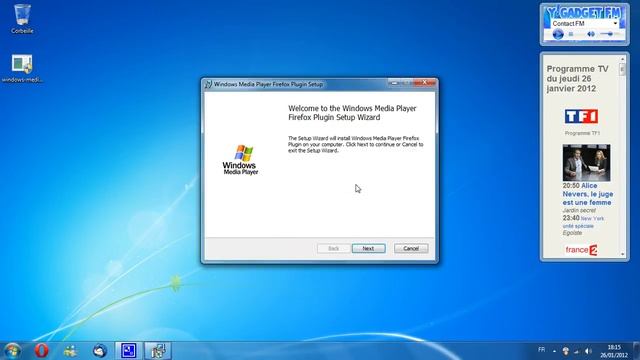Launch Opera from the taskbar
This screenshot has width=640, height=360.
click(x=41, y=351)
